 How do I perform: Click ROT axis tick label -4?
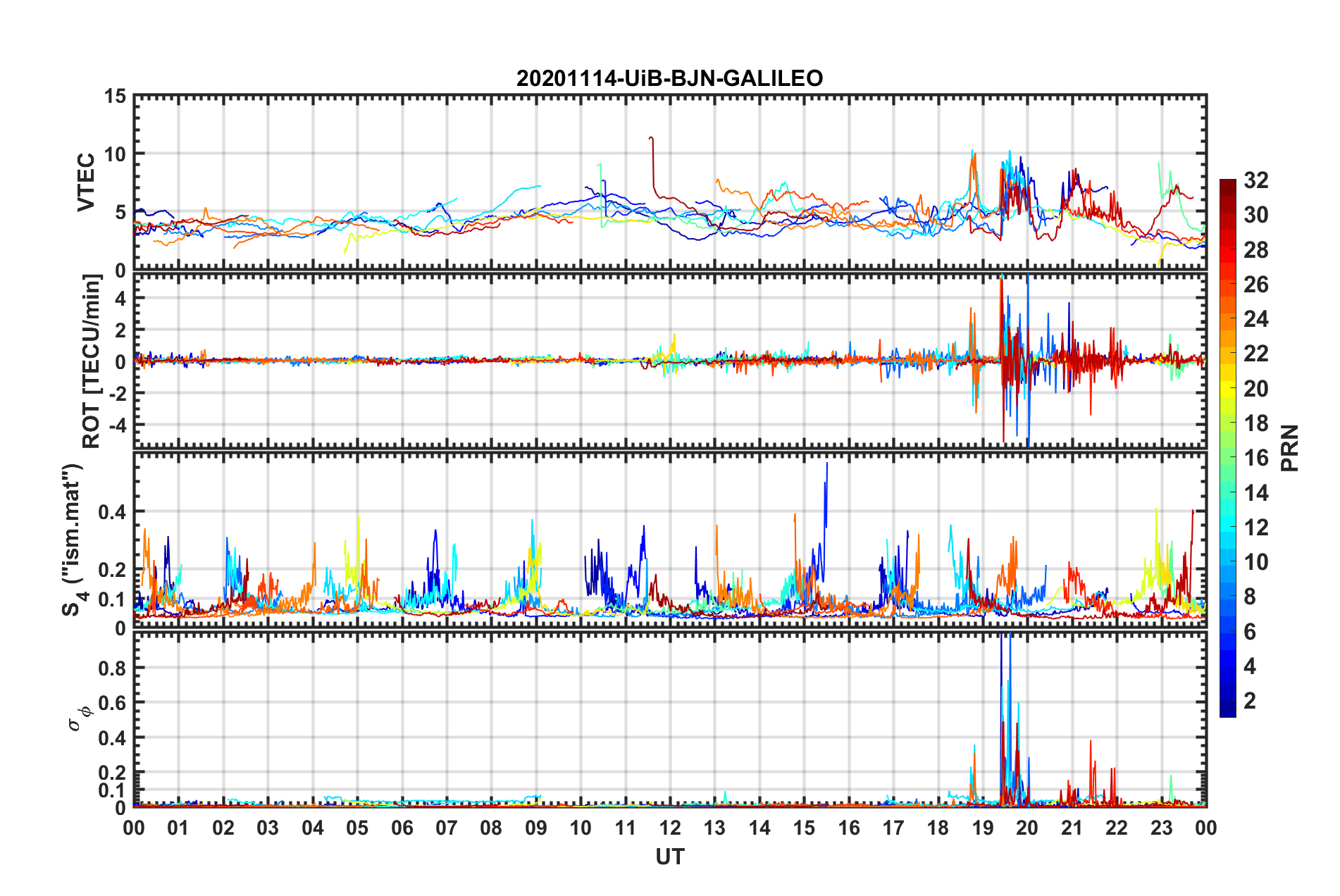pyautogui.click(x=118, y=425)
